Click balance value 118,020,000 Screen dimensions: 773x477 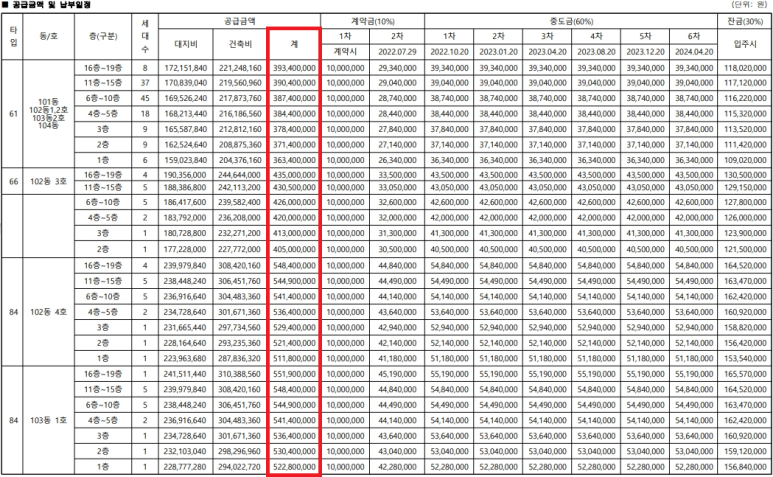point(745,68)
